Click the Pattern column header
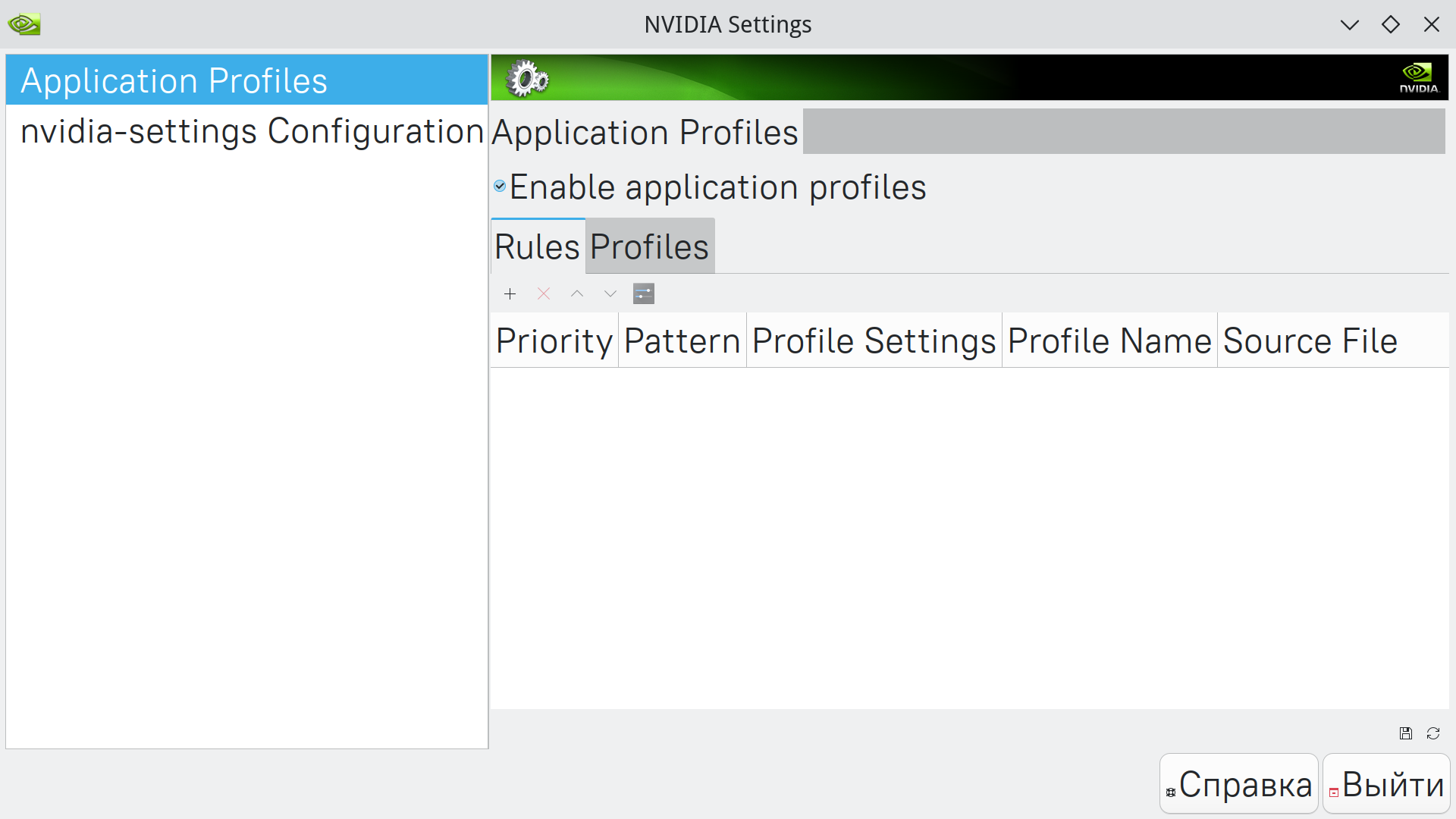1456x819 pixels. pos(682,340)
